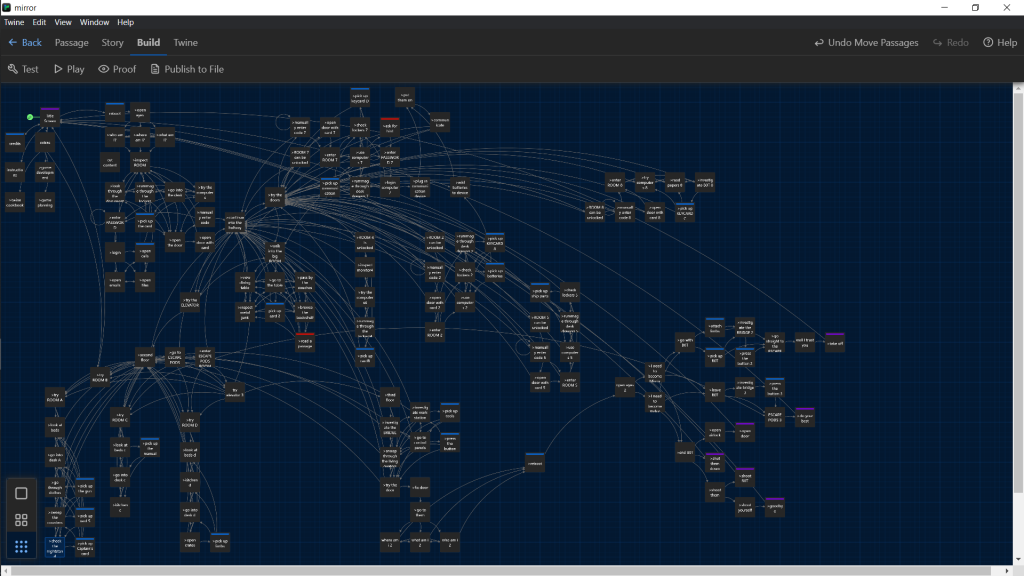Click Publish to File
Image resolution: width=1024 pixels, height=576 pixels.
(x=186, y=69)
